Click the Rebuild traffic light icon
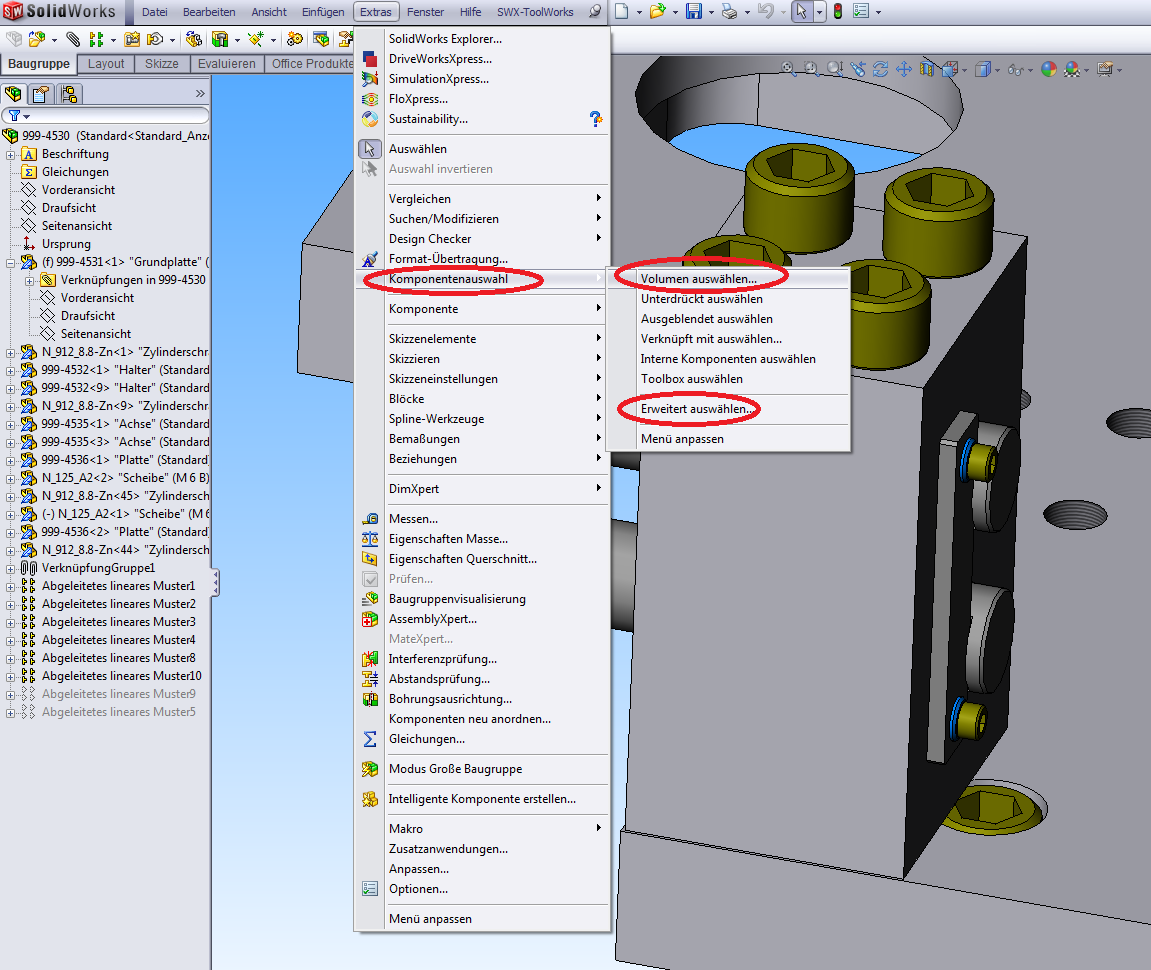 [838, 11]
